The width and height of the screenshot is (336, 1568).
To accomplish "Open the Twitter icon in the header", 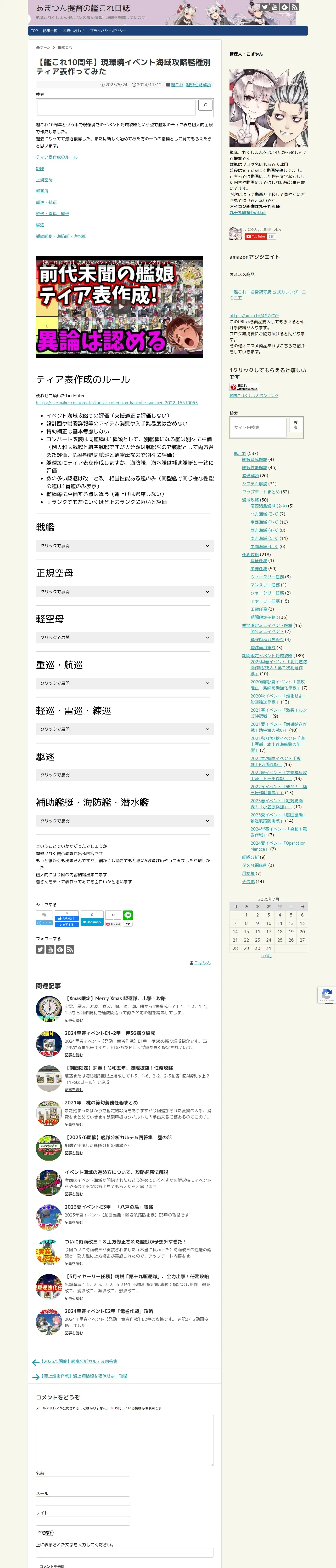I will click(265, 7).
